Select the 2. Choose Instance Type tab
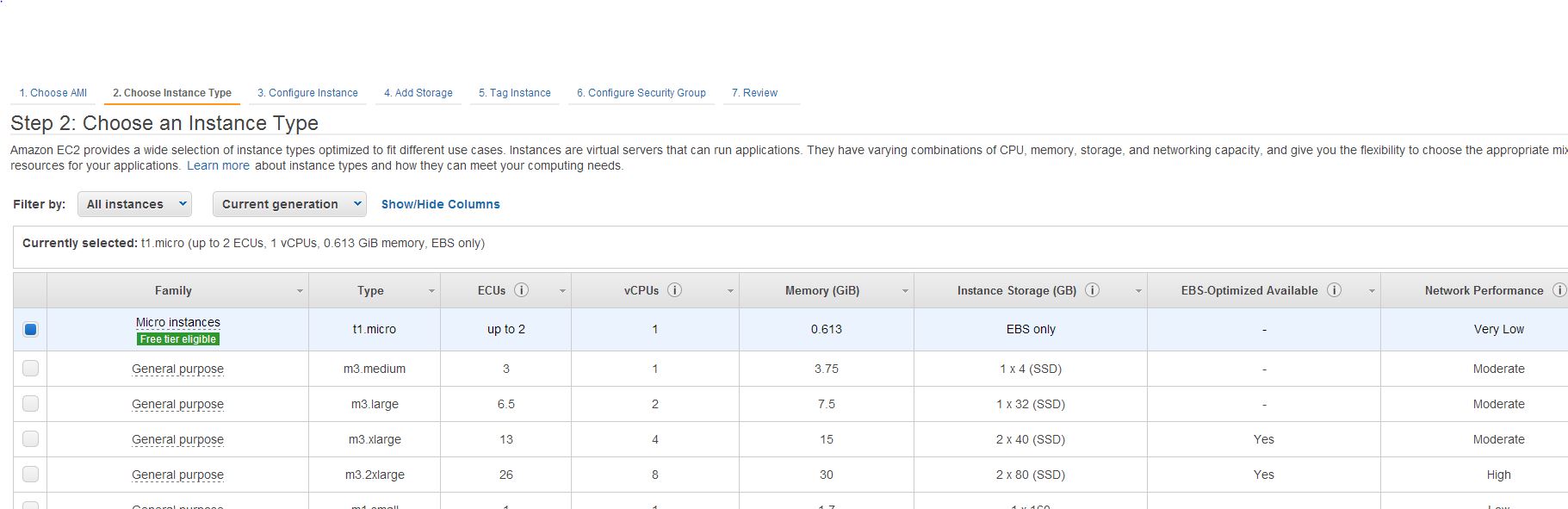The image size is (1568, 509). click(172, 93)
